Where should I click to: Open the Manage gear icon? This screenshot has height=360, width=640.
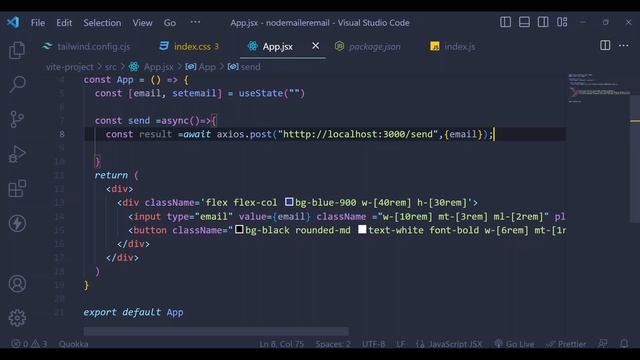[x=17, y=318]
